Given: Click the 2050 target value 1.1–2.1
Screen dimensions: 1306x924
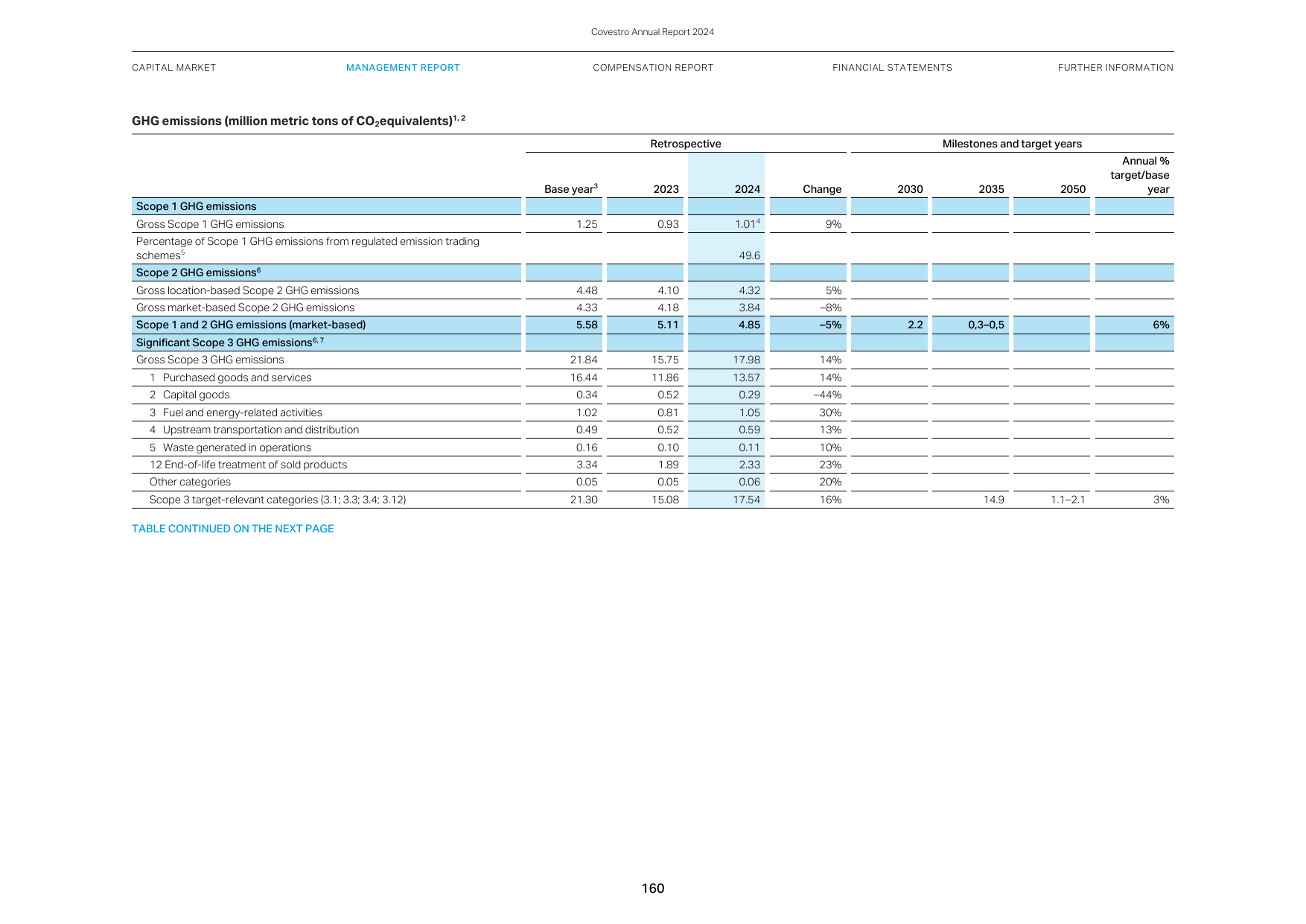Looking at the screenshot, I should coord(1068,500).
